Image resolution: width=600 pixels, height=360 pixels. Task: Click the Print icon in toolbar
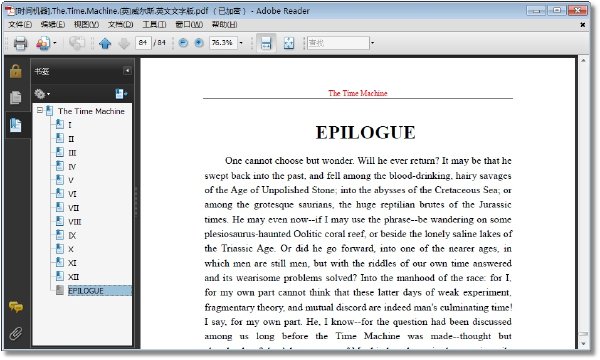click(20, 43)
